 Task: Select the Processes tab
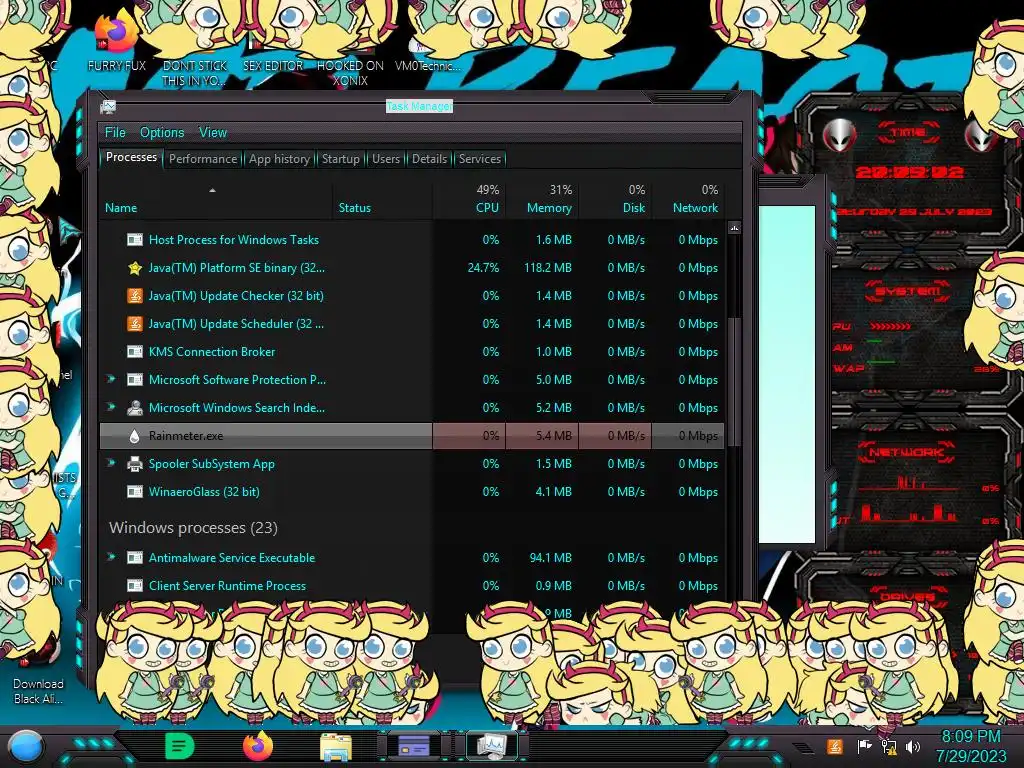coord(131,157)
